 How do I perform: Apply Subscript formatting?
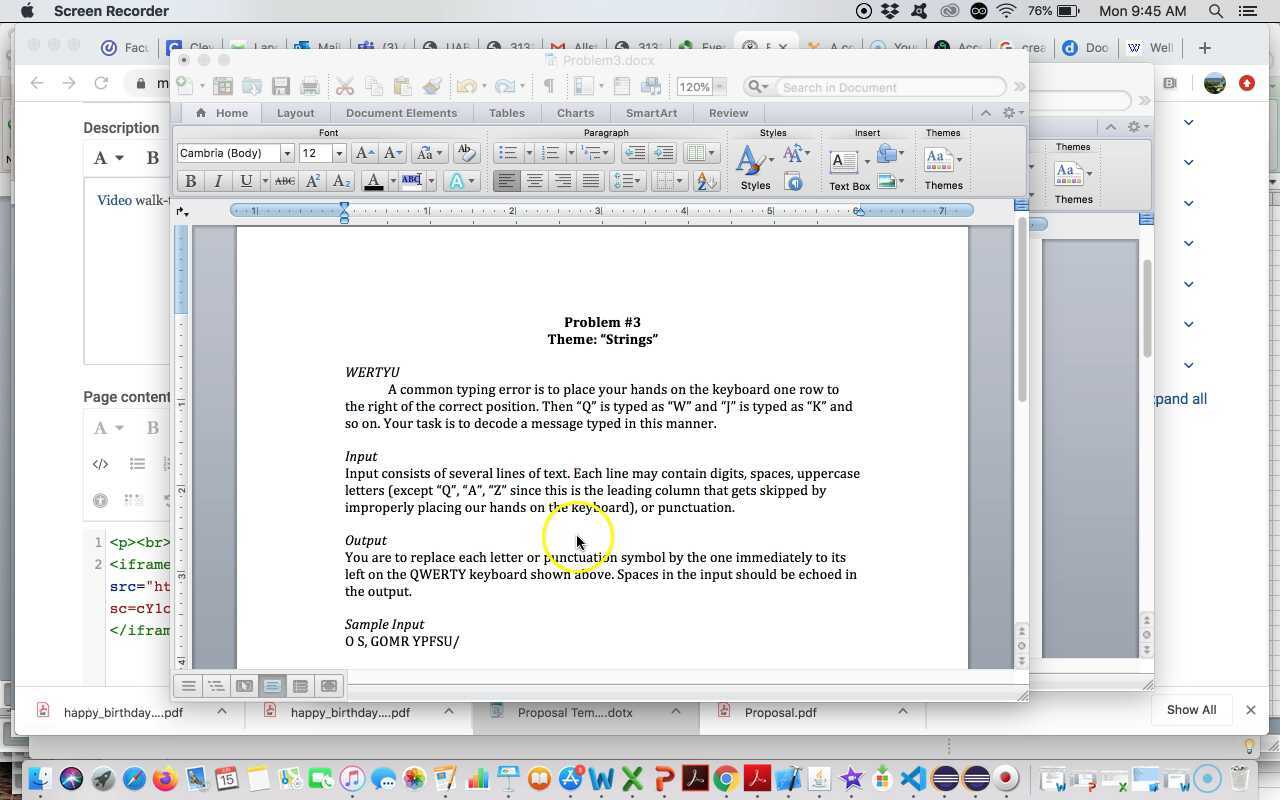click(341, 181)
